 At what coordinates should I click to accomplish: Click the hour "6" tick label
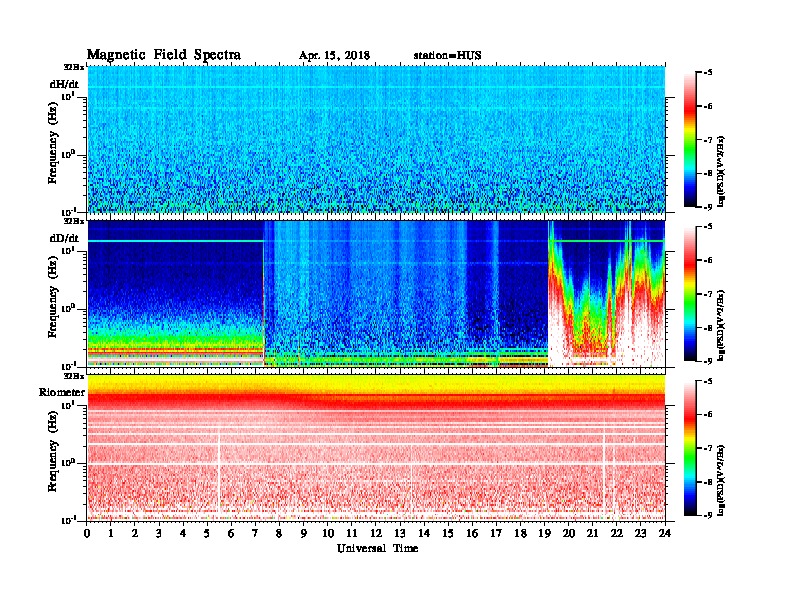click(x=231, y=533)
